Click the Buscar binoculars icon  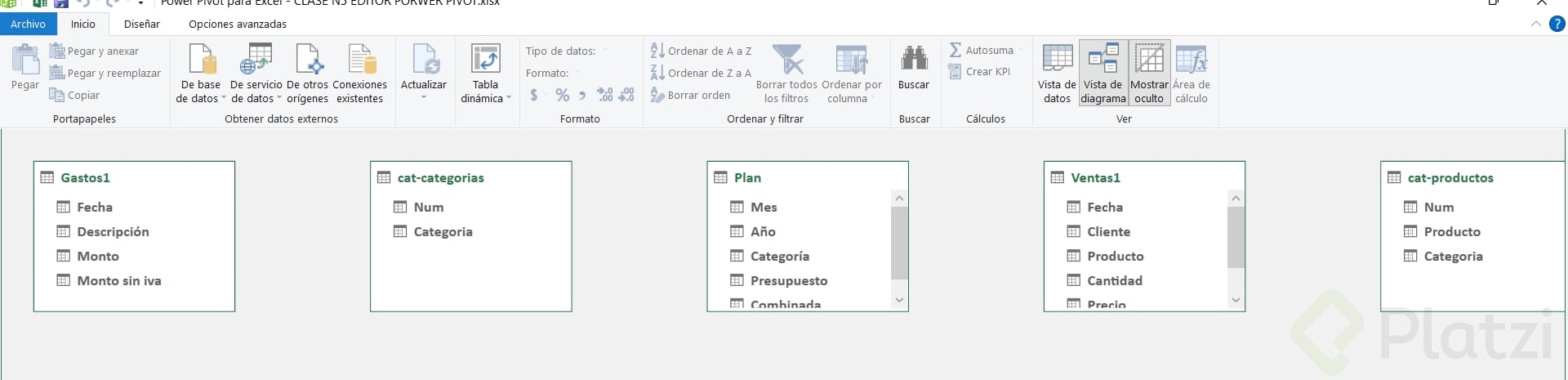914,59
